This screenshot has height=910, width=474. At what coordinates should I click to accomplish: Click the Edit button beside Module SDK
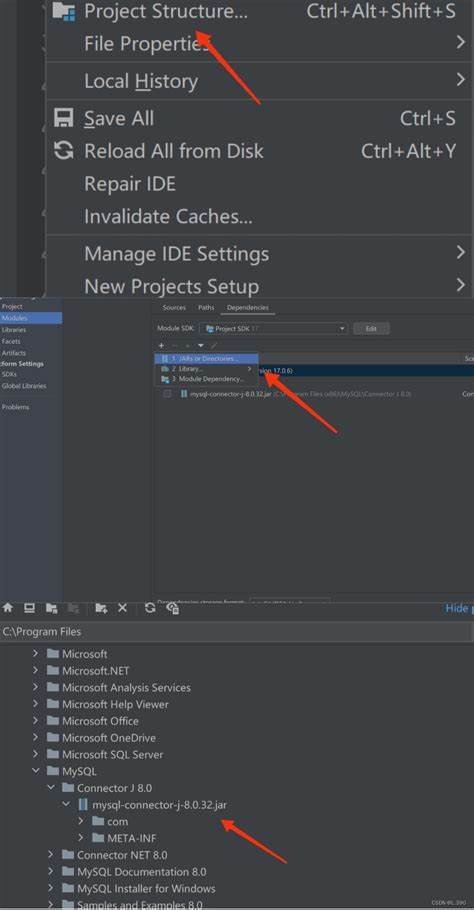pyautogui.click(x=371, y=328)
